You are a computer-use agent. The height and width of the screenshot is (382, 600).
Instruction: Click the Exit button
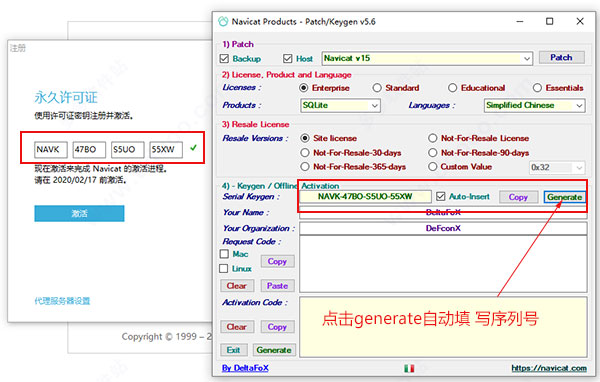[x=233, y=350]
